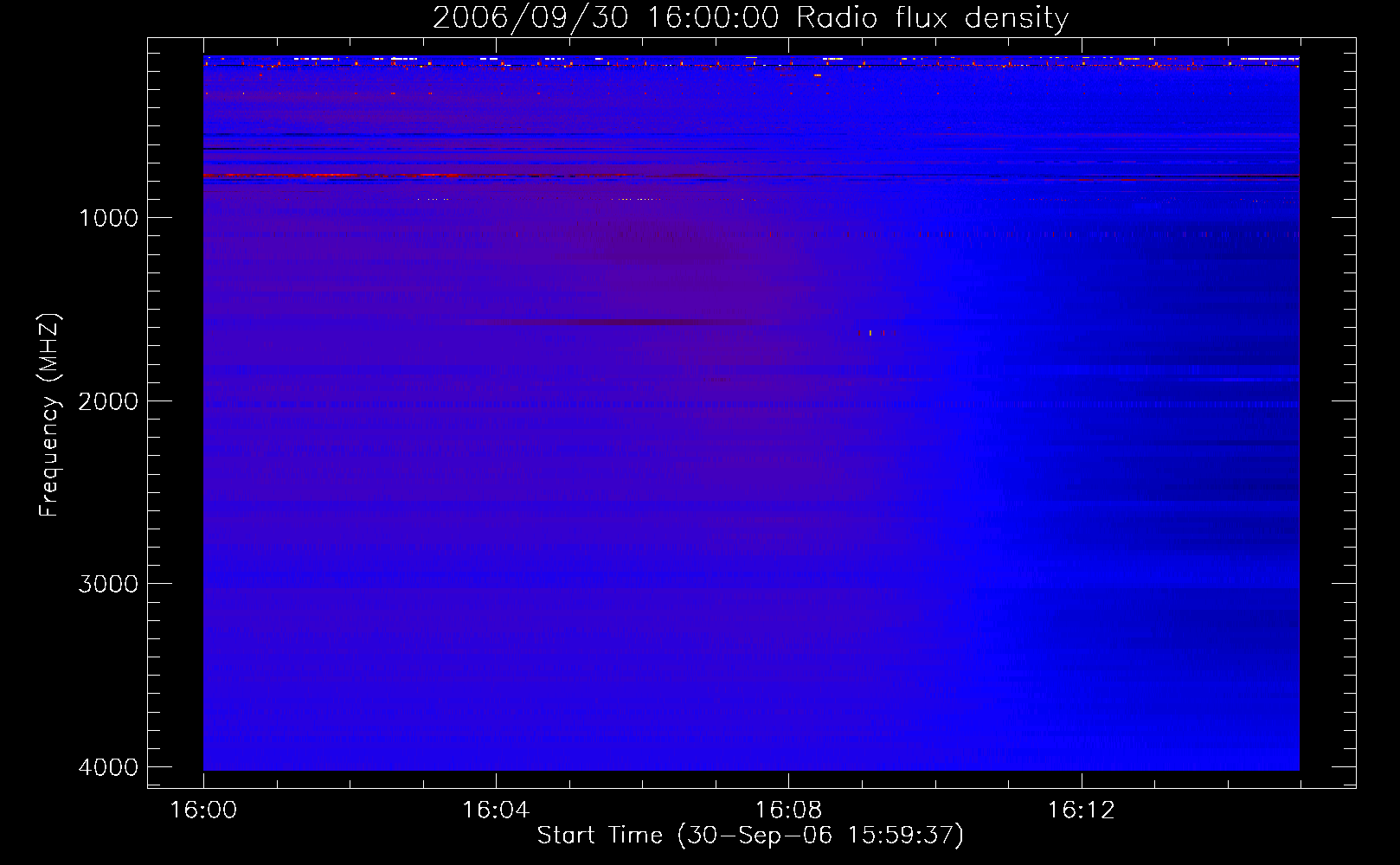
Task: Click the "16:04" time tick label
Action: 495,811
